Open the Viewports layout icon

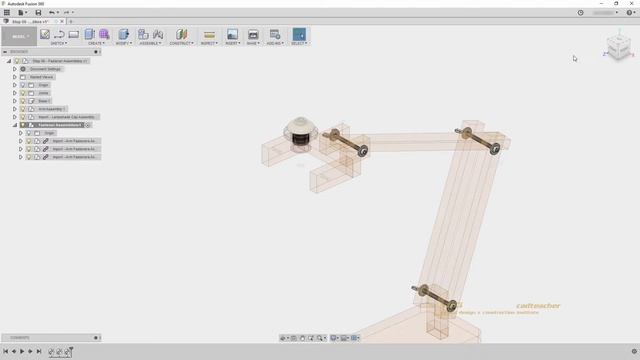355,338
